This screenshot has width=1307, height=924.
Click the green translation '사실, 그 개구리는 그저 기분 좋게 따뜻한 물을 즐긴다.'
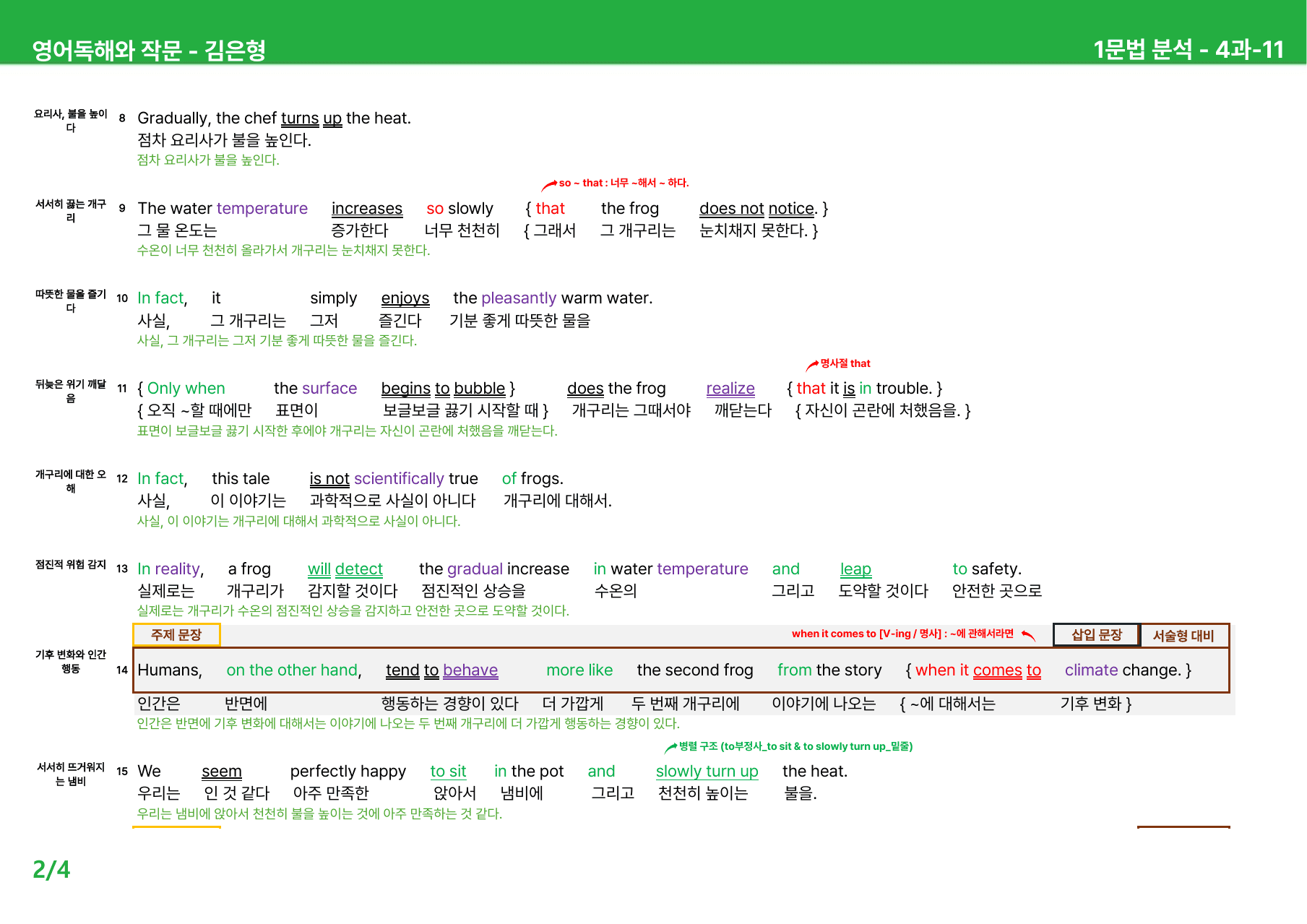point(277,340)
